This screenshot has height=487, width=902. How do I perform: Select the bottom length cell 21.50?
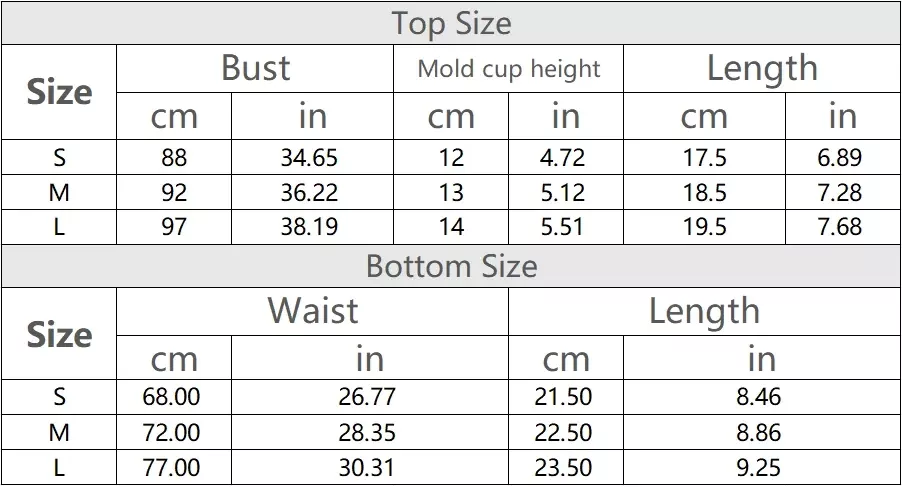tap(564, 397)
